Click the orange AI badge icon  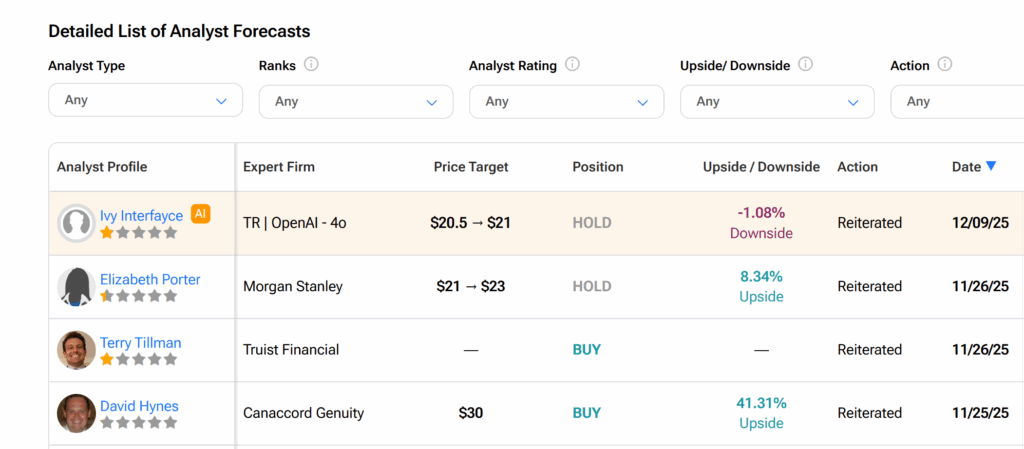(201, 214)
